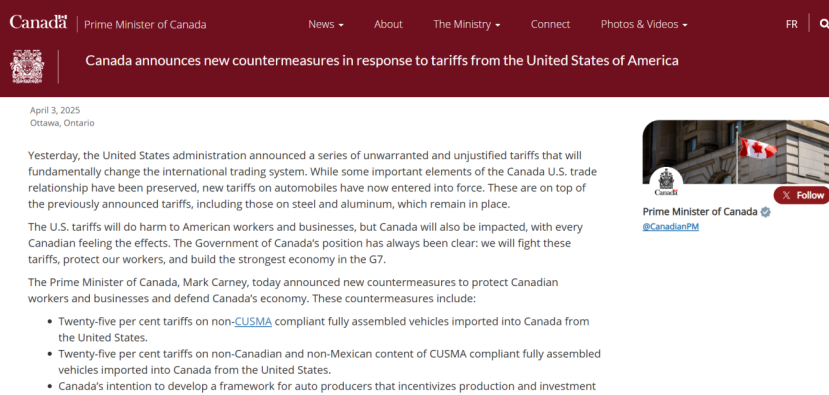829x395 pixels.
Task: Switch language to FR
Action: pos(791,24)
